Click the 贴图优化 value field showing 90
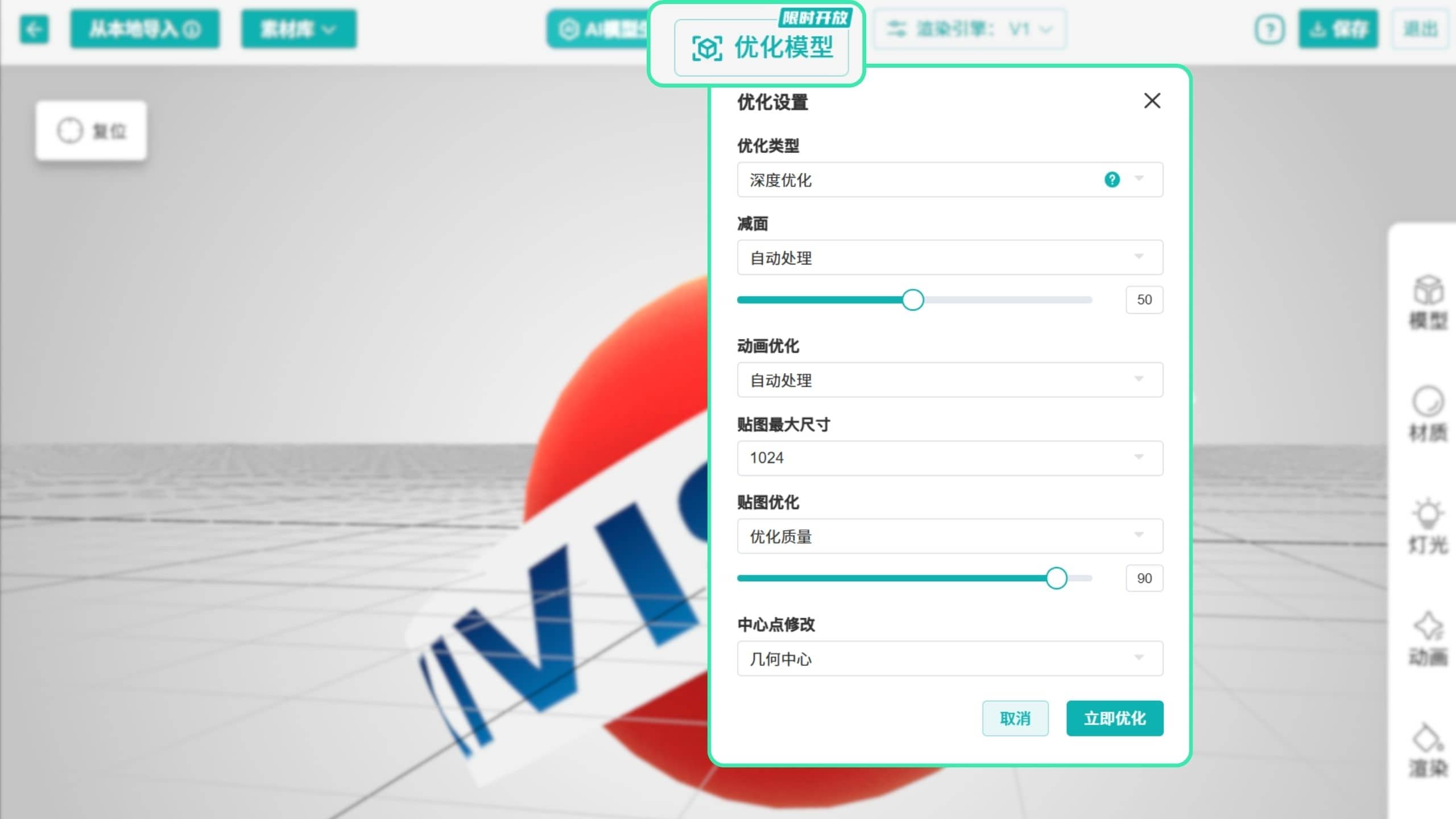Viewport: 1456px width, 819px height. pos(1144,578)
